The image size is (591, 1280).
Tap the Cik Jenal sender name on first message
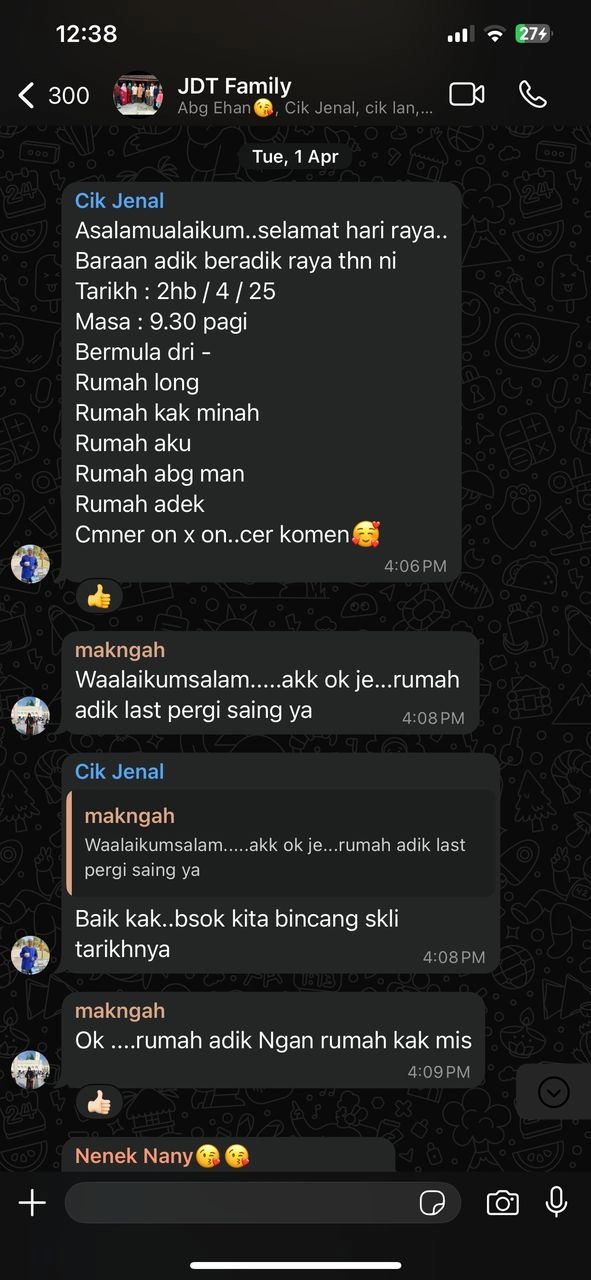119,201
